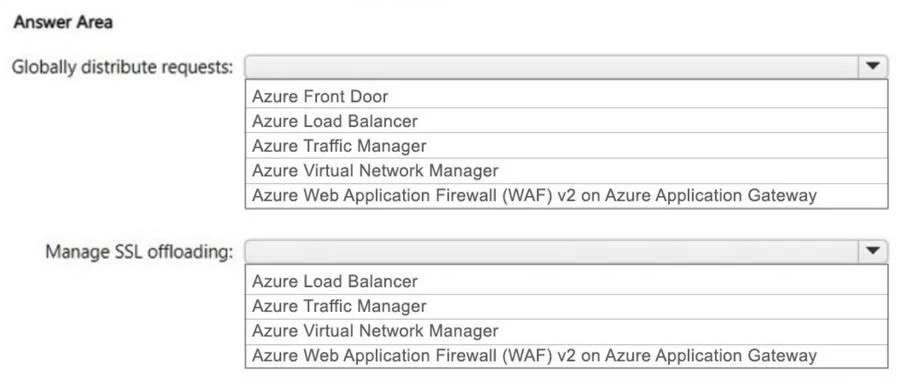
Task: Choose WAF v2 on Application Gateway for global distribution
Action: (566, 196)
